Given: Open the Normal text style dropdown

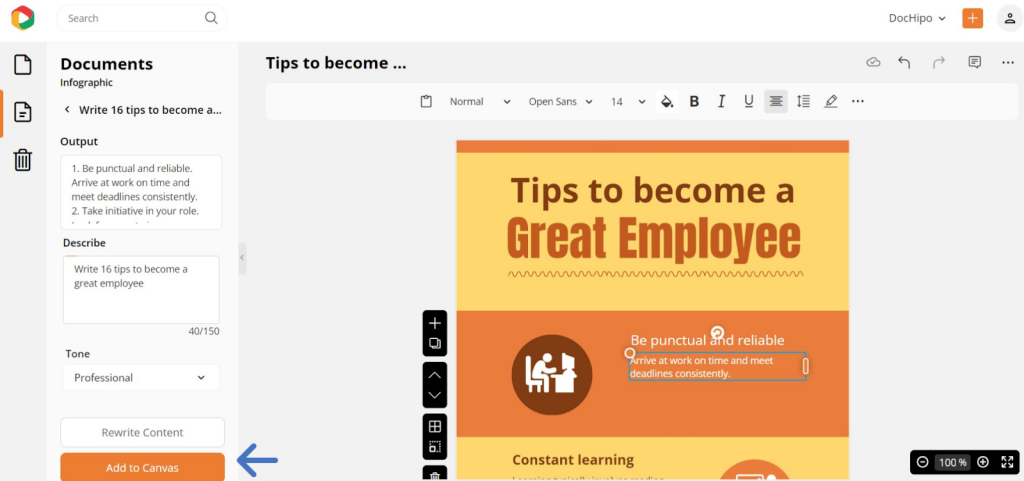Looking at the screenshot, I should 479,101.
